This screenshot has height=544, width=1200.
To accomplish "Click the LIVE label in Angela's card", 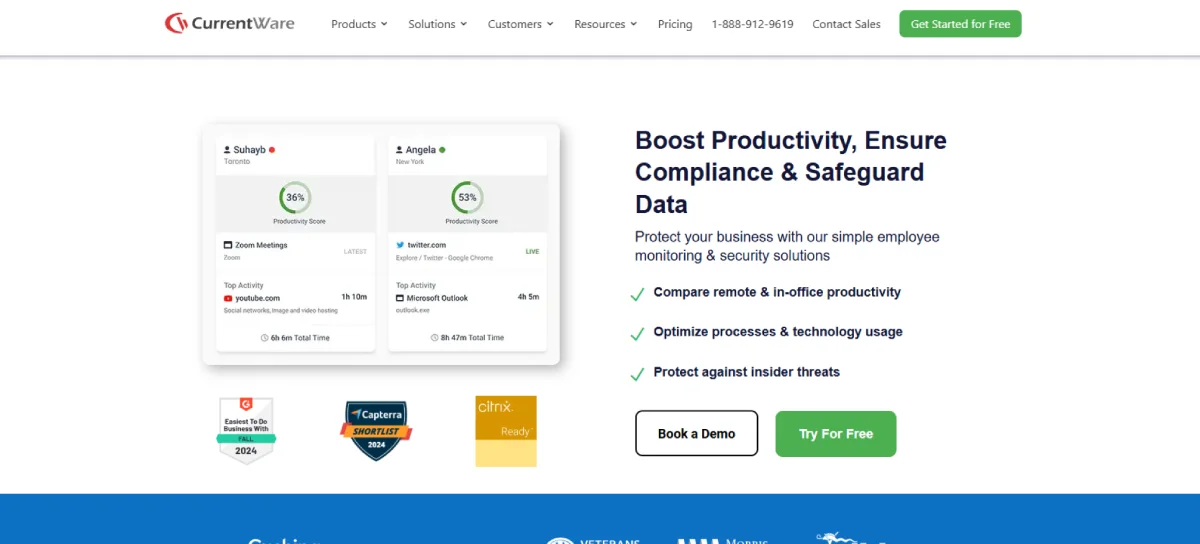I will click(532, 251).
